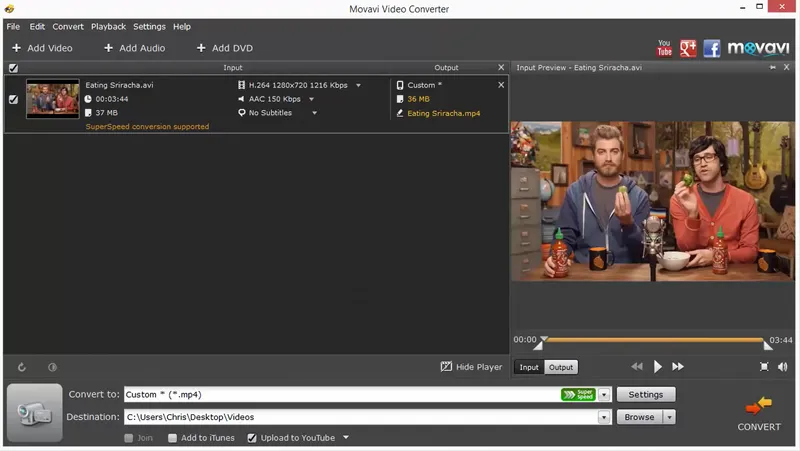Open the Convert to format dropdown arrow
The height and width of the screenshot is (451, 800).
point(604,394)
